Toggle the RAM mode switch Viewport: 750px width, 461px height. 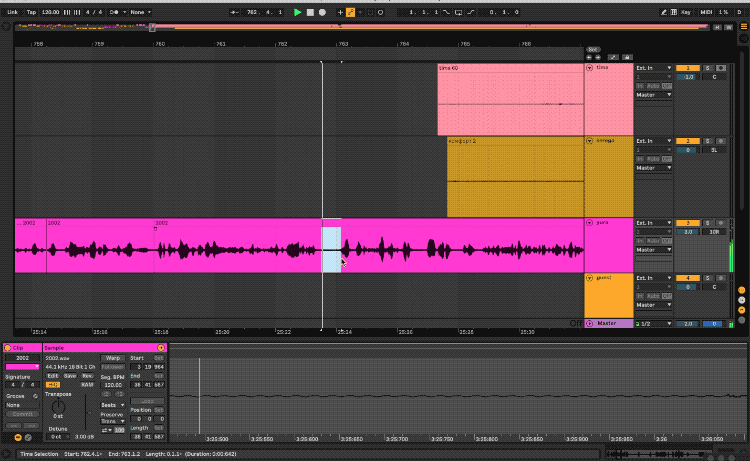coord(87,385)
